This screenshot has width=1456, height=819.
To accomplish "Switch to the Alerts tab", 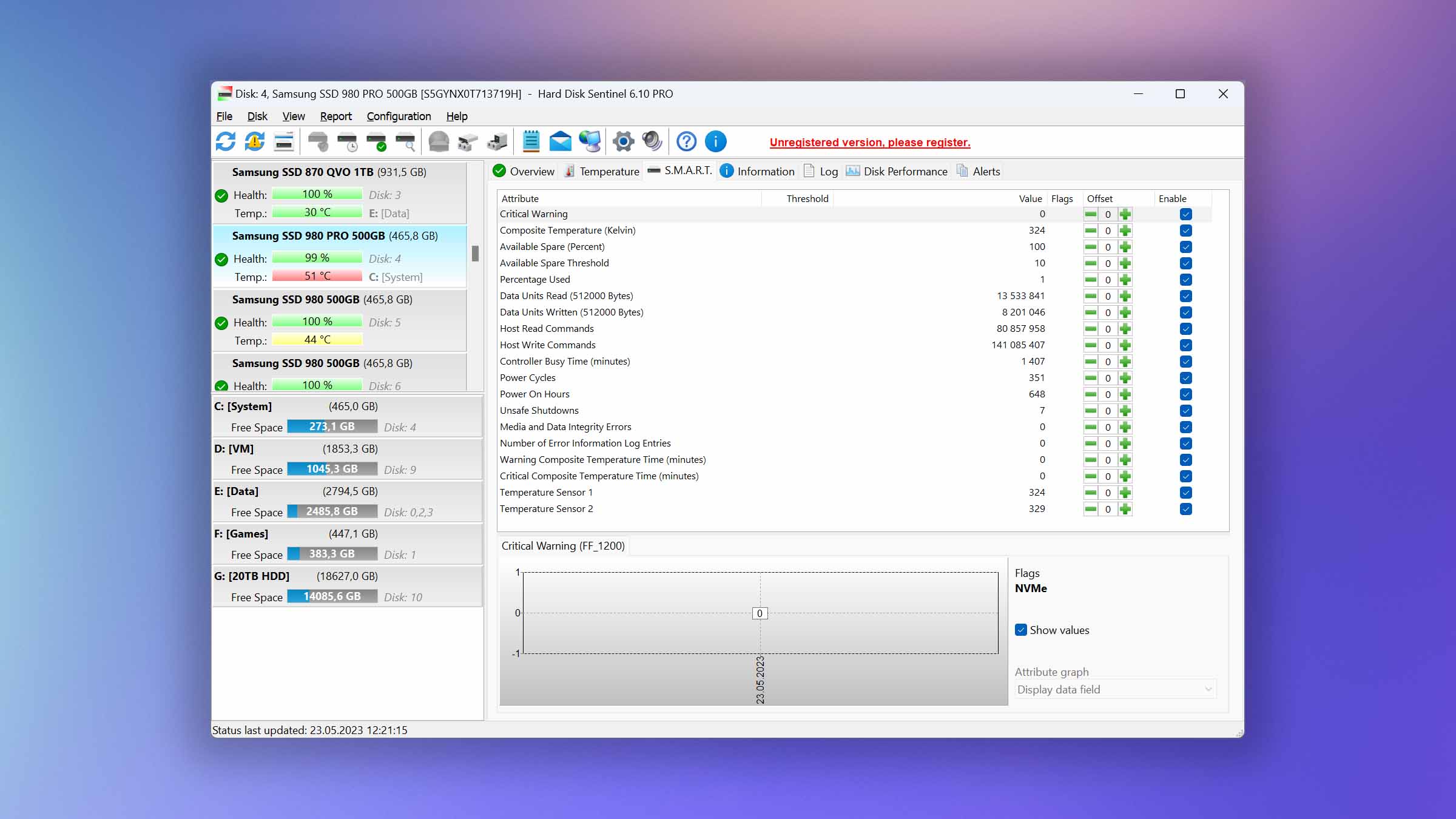I will point(978,171).
